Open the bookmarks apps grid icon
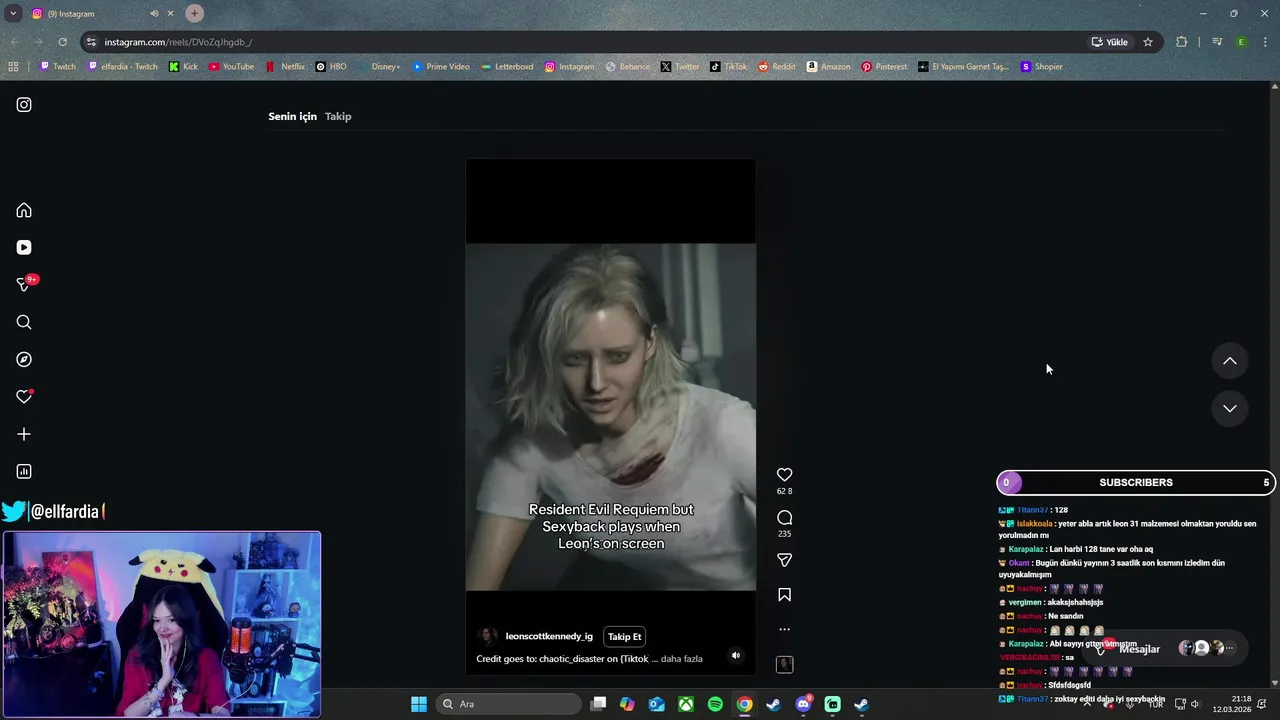Screen dimensions: 1280x720 click(13, 67)
